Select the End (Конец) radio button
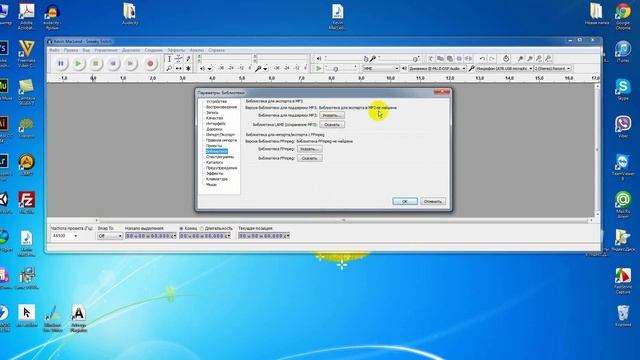The image size is (640, 360). click(x=188, y=228)
